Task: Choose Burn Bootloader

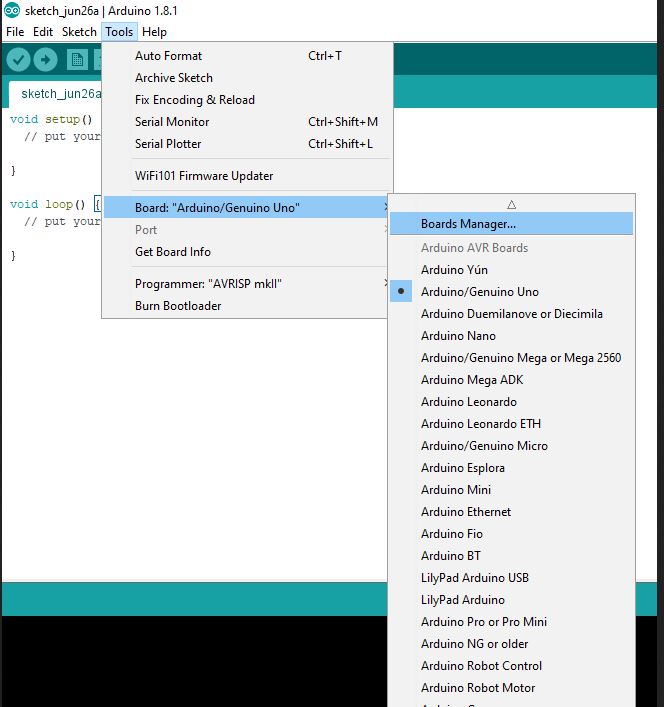Action: [246, 306]
